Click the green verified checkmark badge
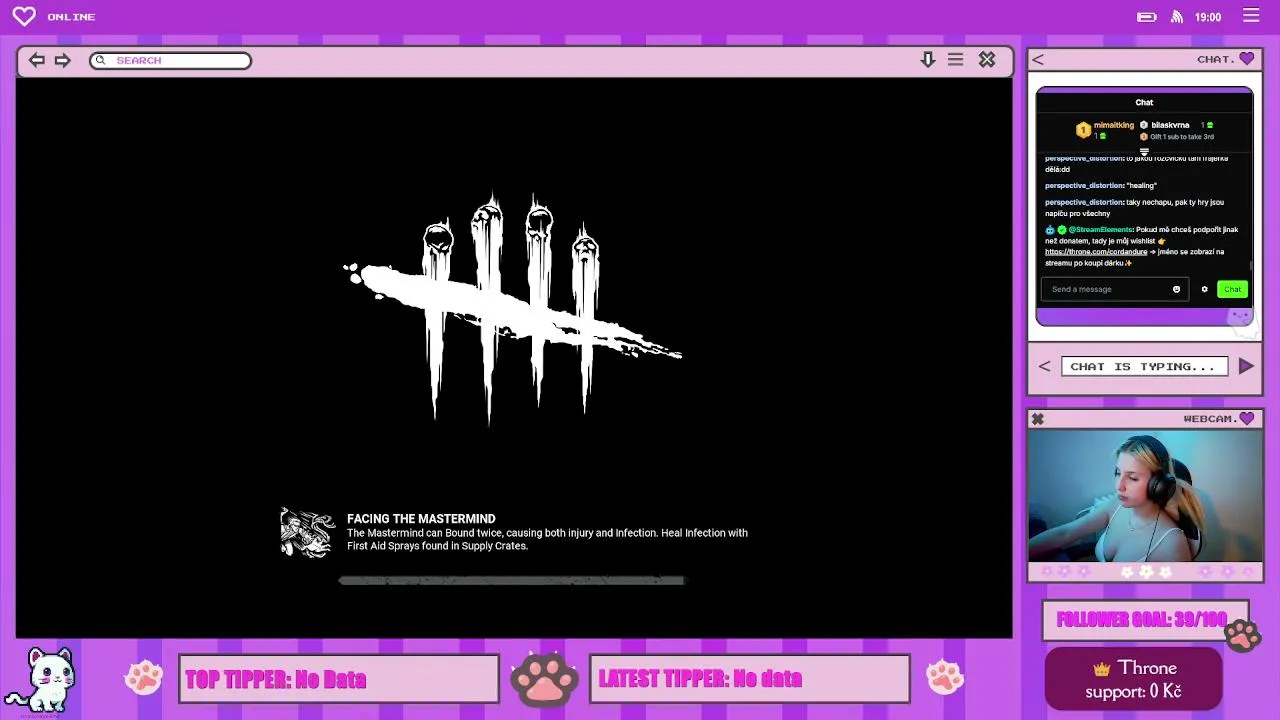This screenshot has height=720, width=1280. click(x=1062, y=229)
